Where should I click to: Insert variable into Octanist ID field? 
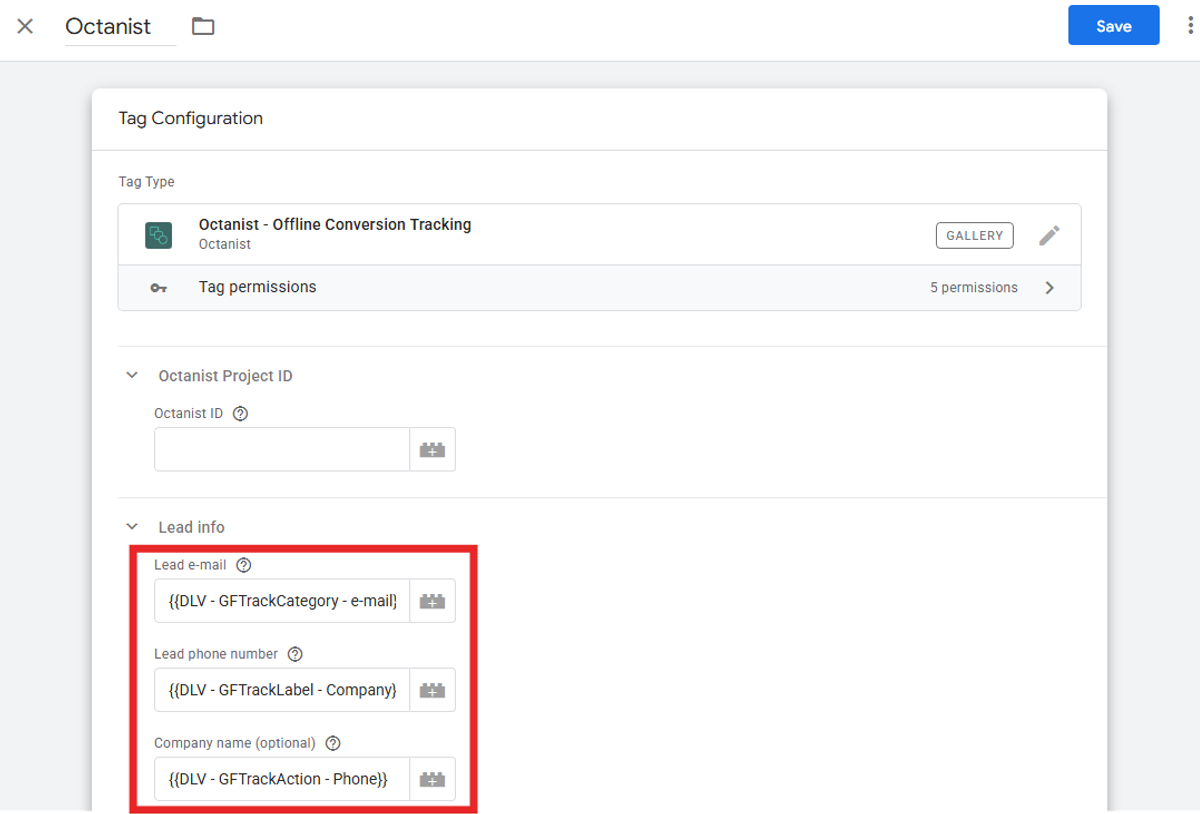[x=432, y=450]
